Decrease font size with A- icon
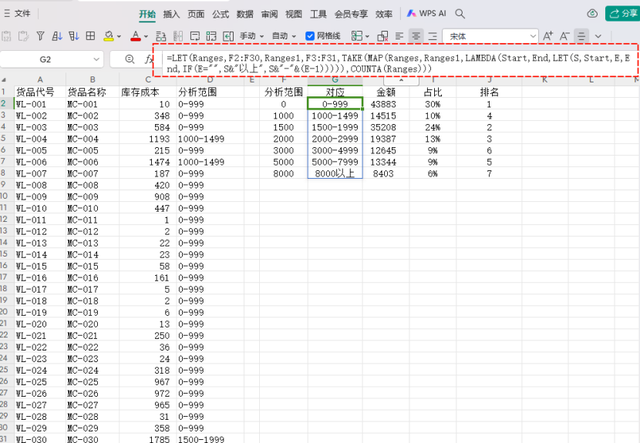The width and height of the screenshot is (640, 443). coord(564,36)
